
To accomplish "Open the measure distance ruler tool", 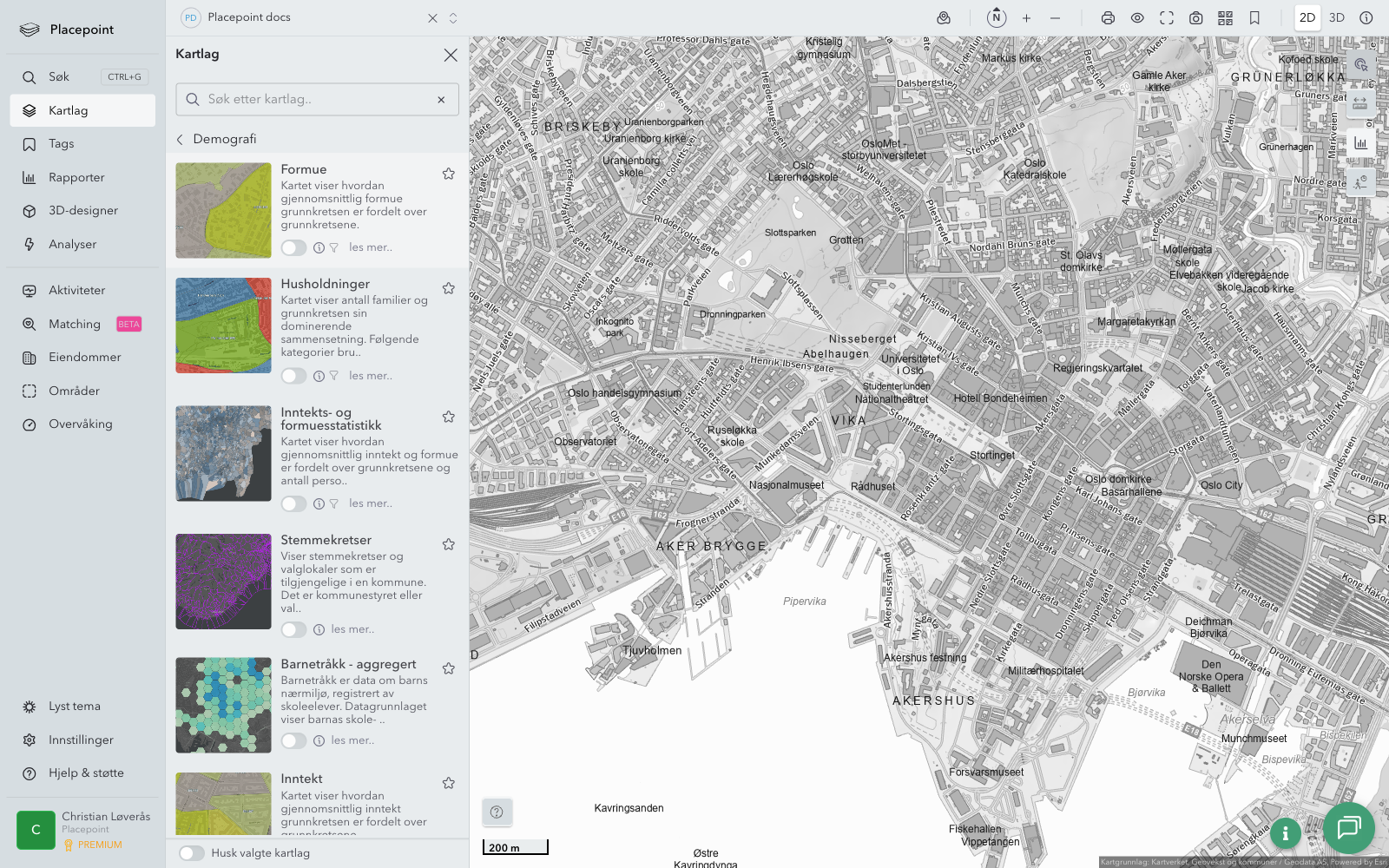I will tap(1360, 103).
